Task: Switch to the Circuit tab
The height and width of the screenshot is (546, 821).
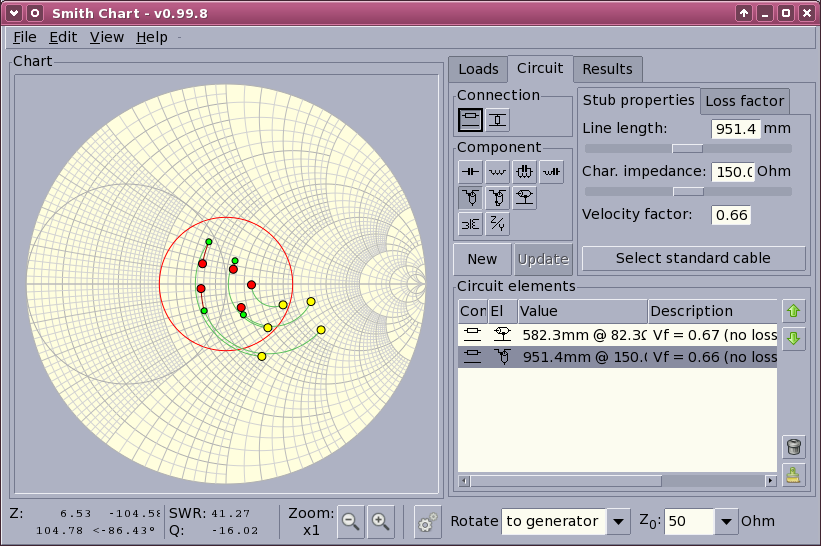Action: click(540, 68)
